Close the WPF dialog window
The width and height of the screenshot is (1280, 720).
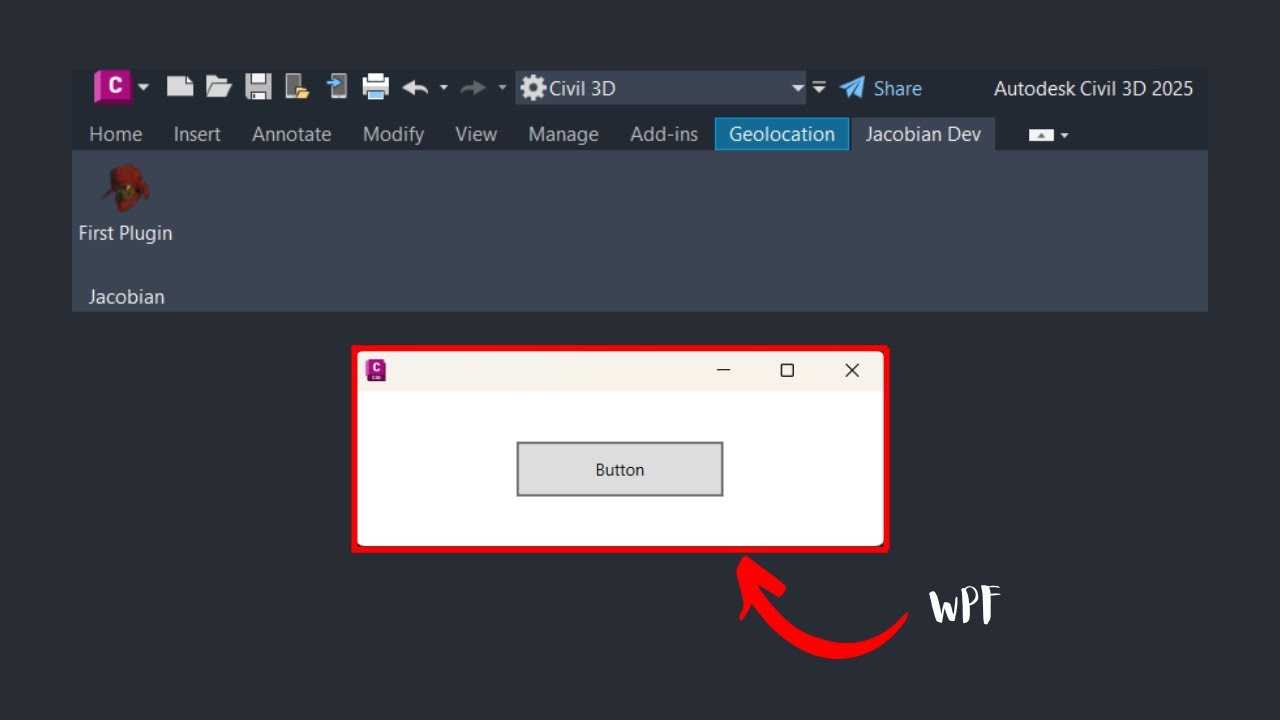tap(852, 370)
